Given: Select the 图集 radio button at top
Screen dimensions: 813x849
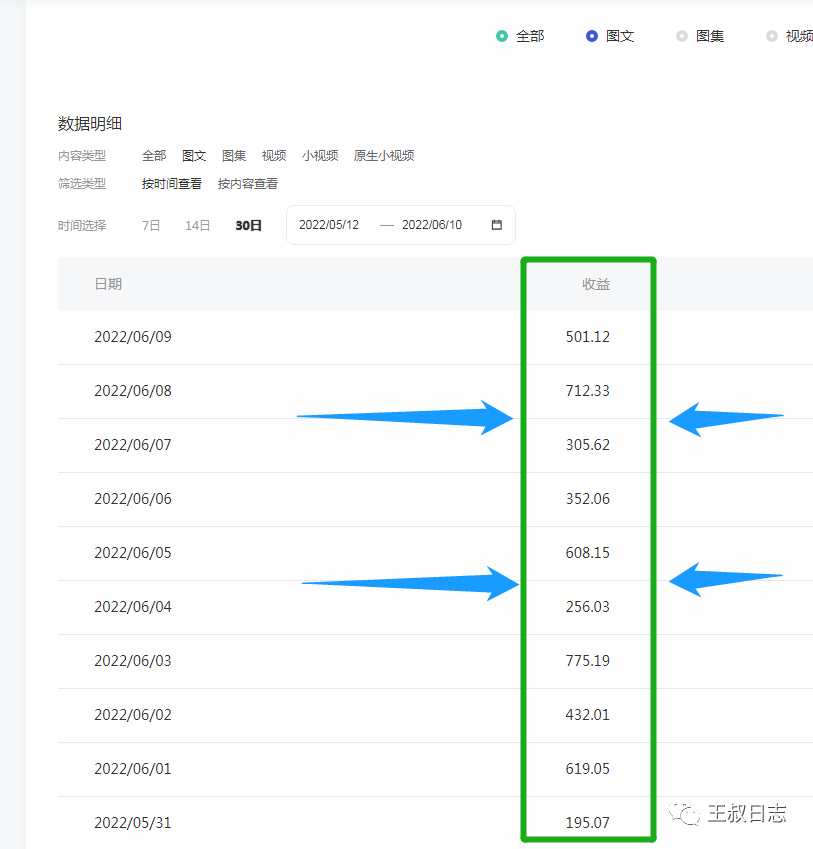Looking at the screenshot, I should 681,36.
